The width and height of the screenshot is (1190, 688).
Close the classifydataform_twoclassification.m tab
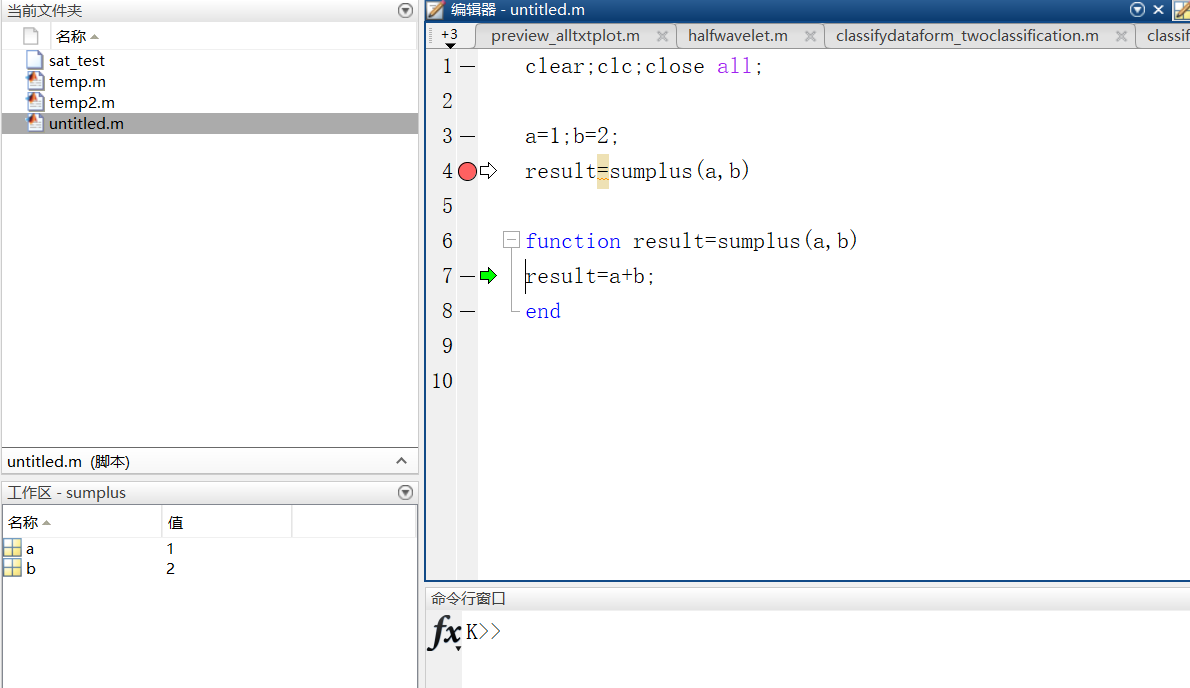tap(1121, 36)
